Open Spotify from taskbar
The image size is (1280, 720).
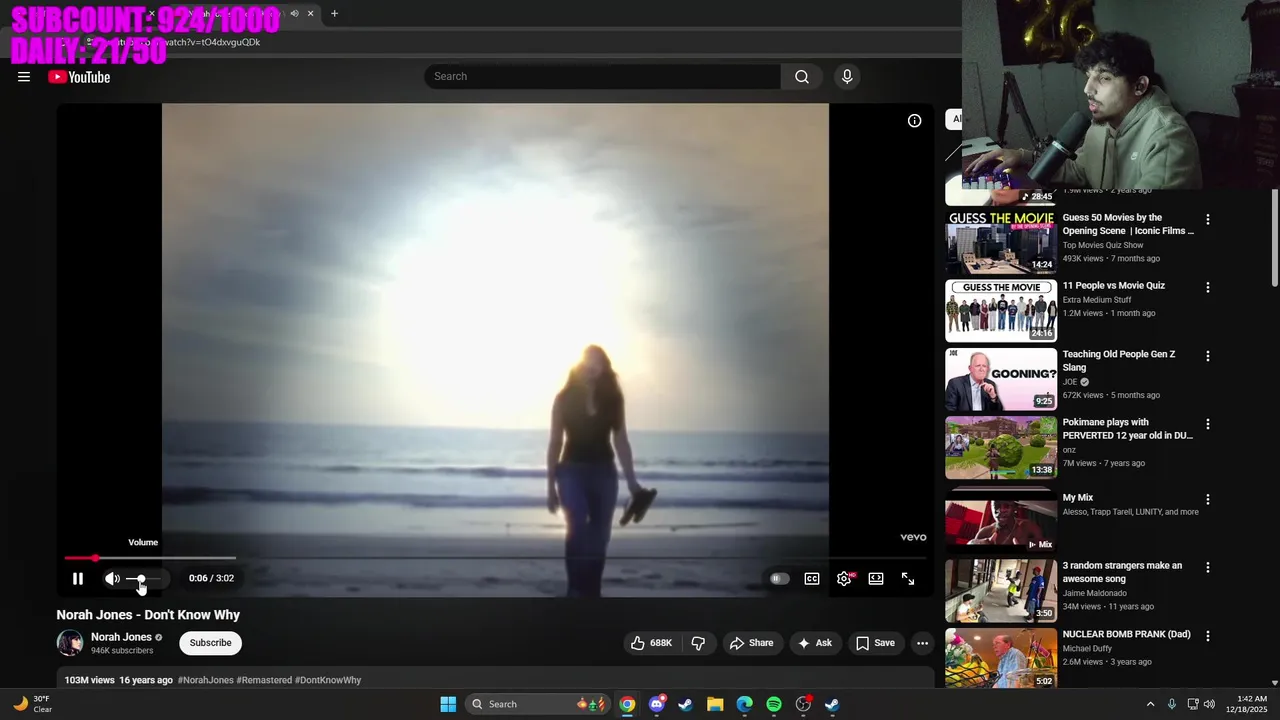pos(774,704)
